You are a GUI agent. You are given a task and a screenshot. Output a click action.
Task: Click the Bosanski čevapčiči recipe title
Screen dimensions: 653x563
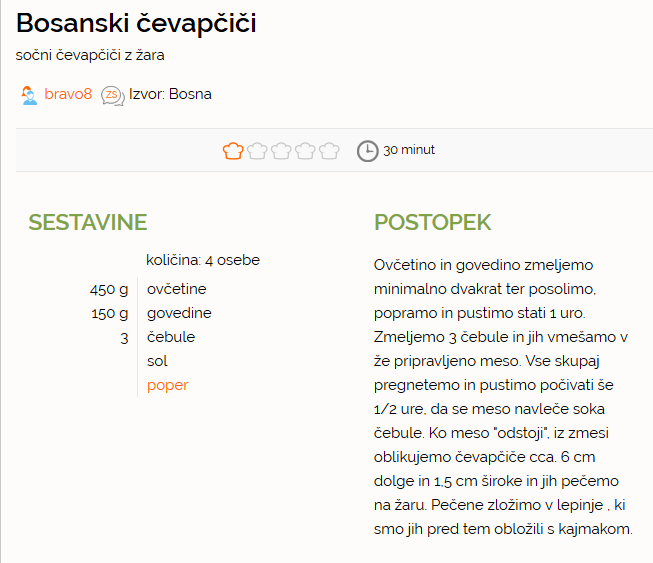click(x=136, y=23)
